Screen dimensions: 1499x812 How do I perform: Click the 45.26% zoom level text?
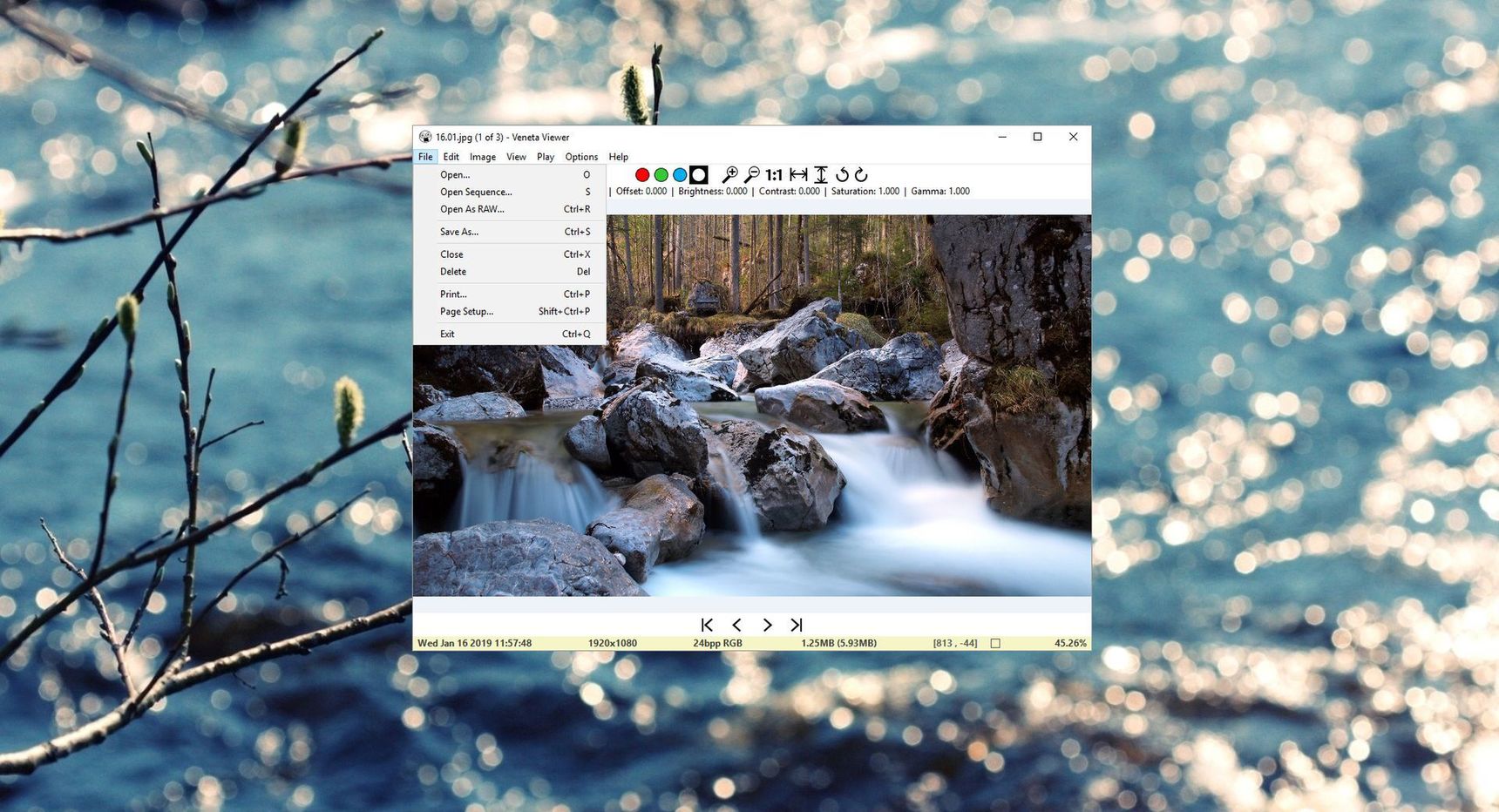point(1071,643)
